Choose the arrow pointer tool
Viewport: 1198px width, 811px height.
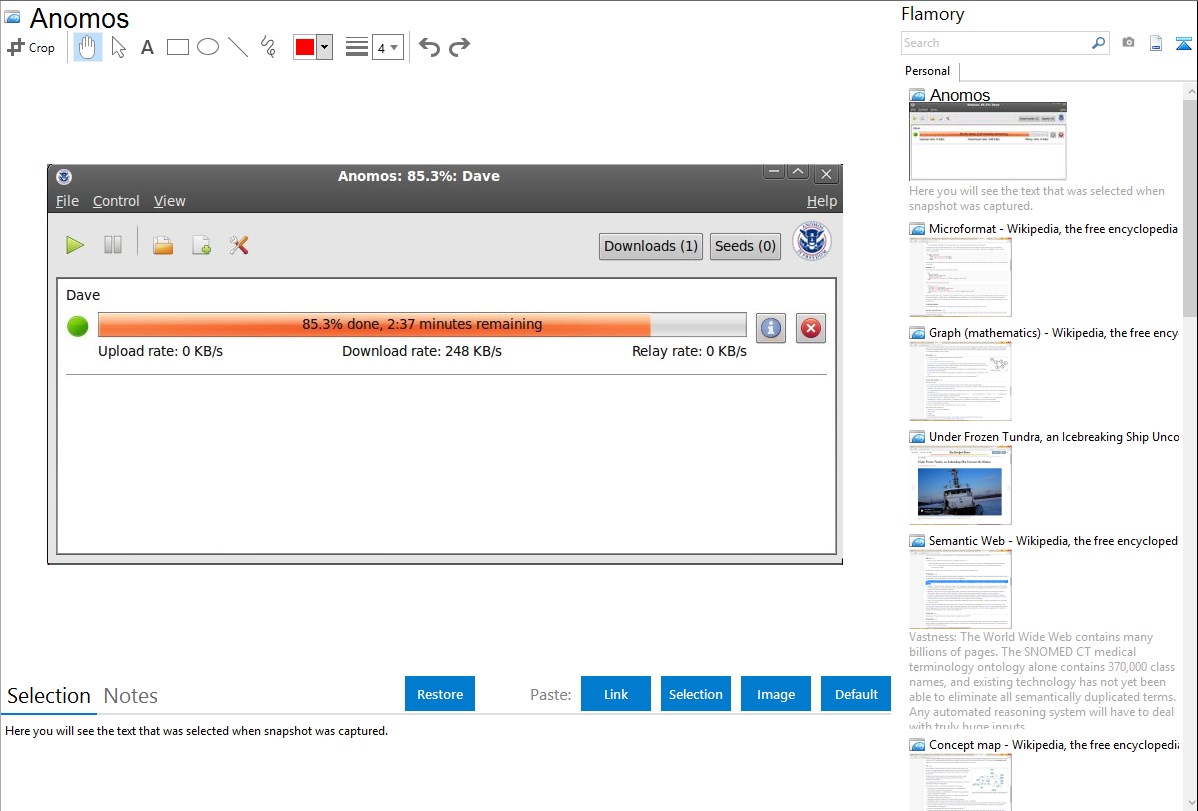click(x=118, y=47)
